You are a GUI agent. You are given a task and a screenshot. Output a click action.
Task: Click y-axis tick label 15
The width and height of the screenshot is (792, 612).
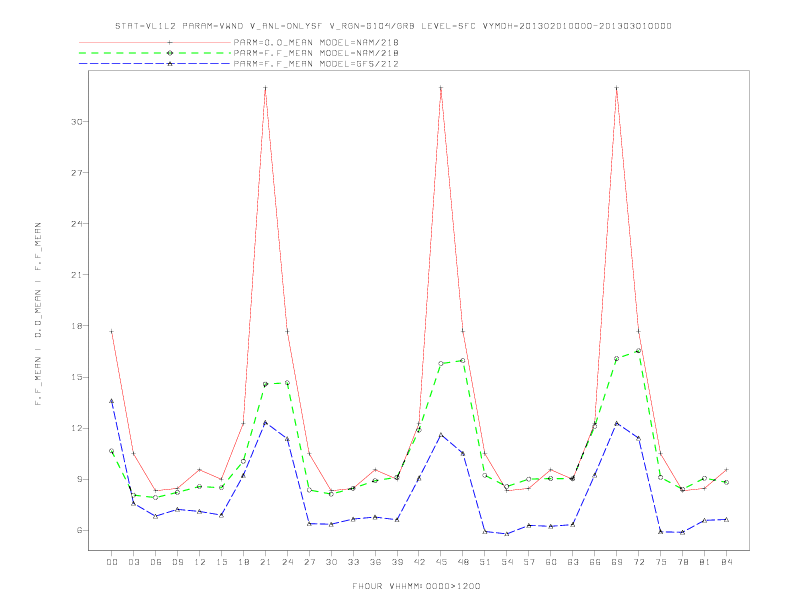(x=77, y=377)
